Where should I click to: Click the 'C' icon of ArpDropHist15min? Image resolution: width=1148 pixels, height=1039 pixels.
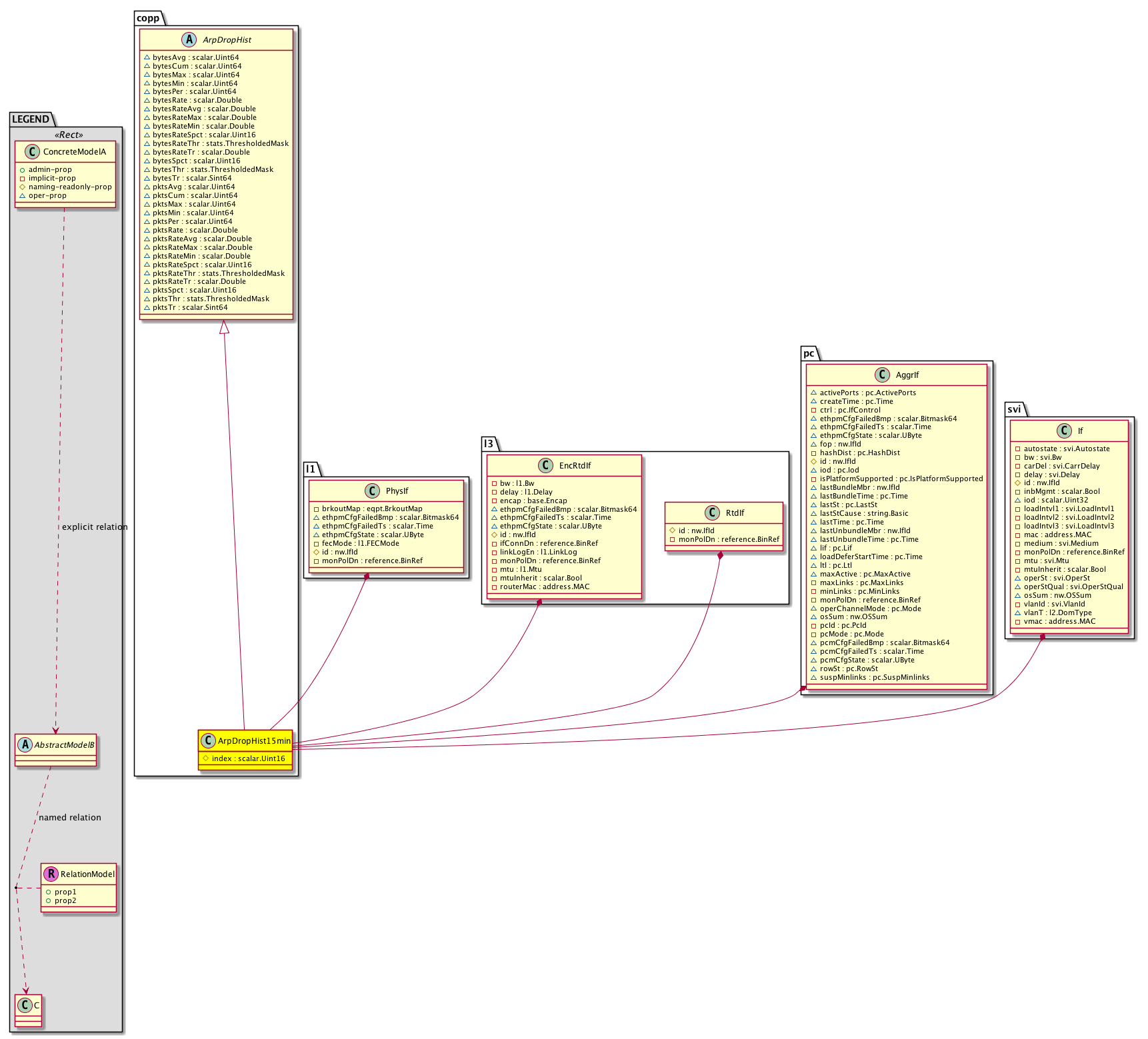click(208, 740)
